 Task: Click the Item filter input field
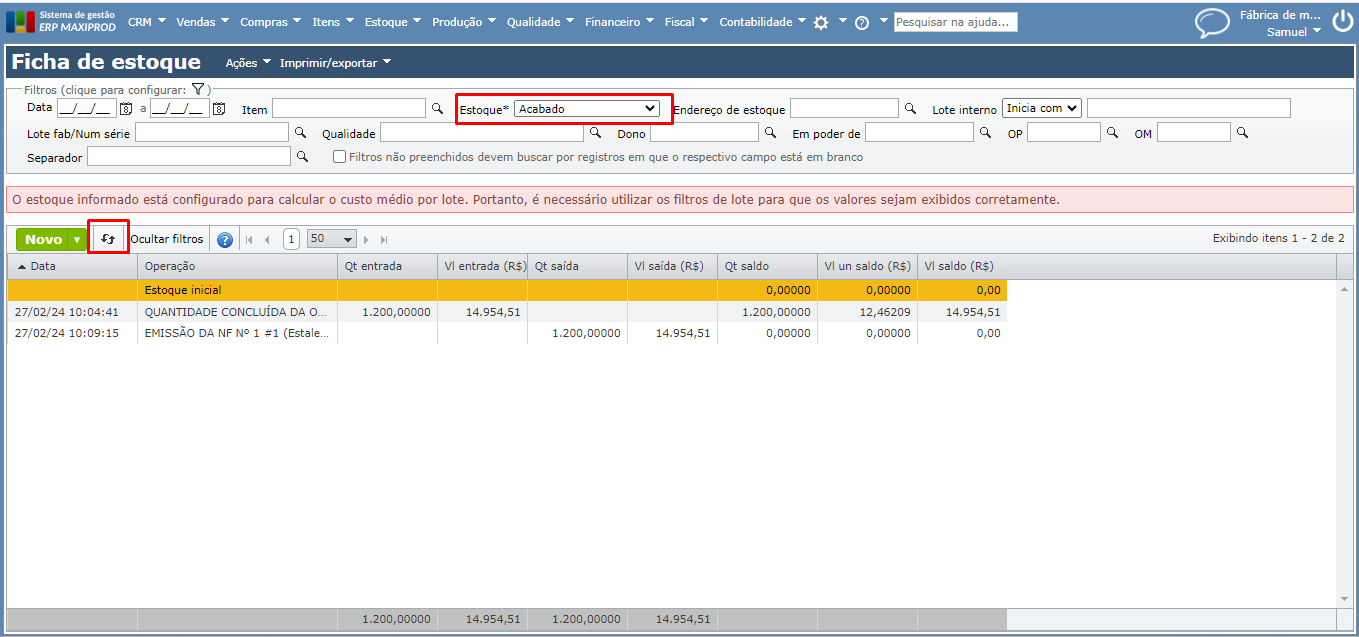coord(349,108)
